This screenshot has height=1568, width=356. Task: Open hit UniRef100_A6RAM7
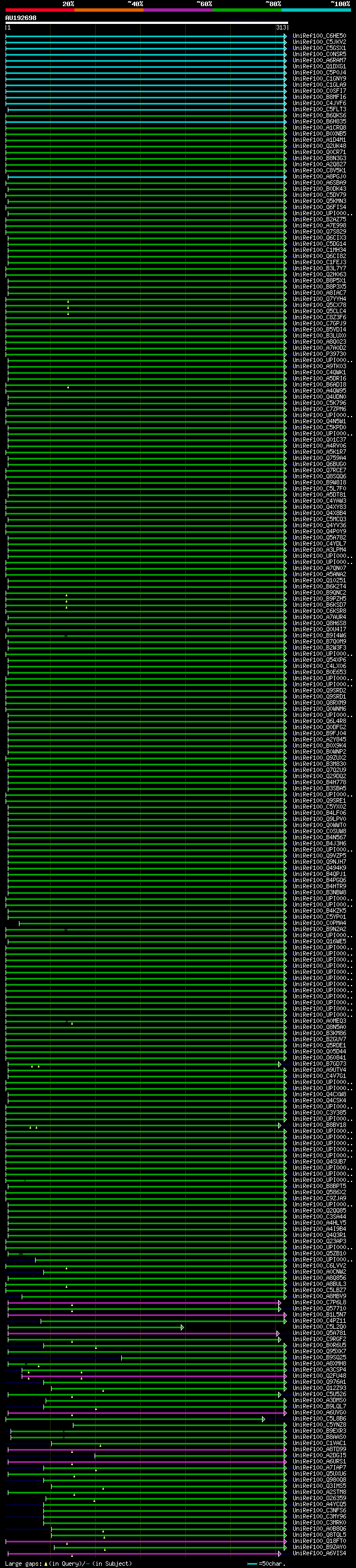(x=319, y=60)
